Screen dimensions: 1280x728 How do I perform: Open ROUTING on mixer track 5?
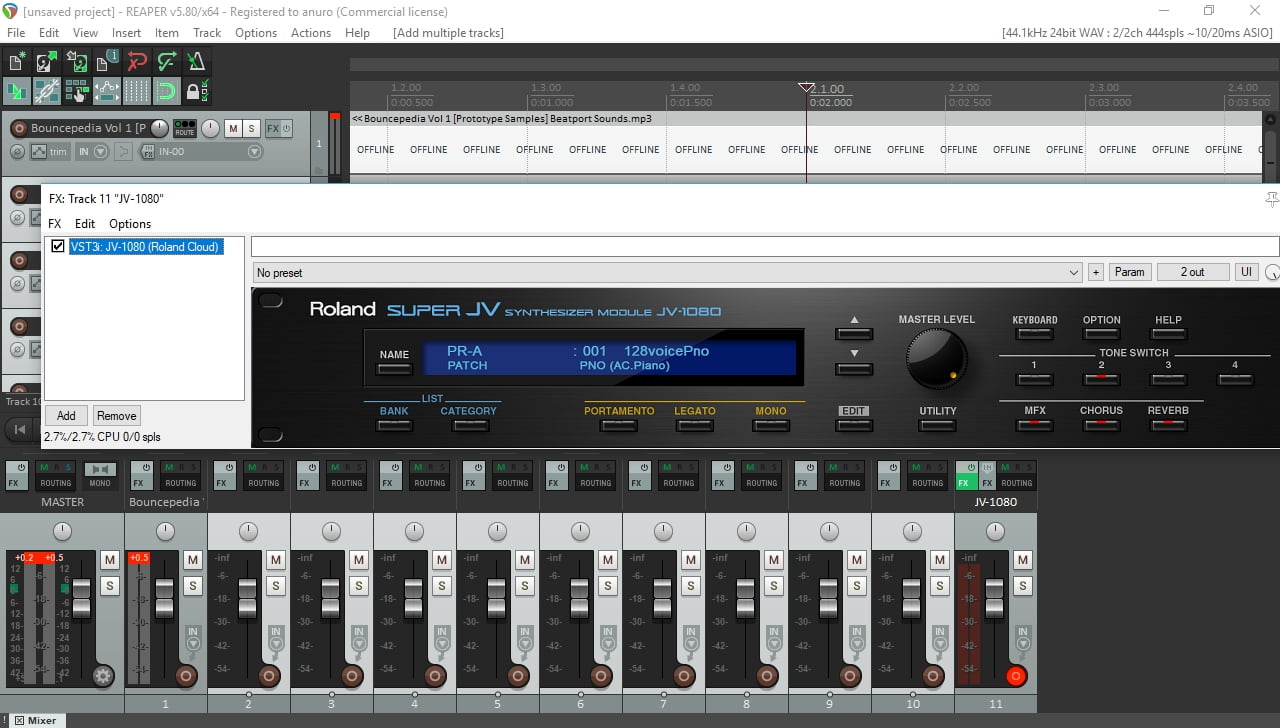(x=513, y=475)
